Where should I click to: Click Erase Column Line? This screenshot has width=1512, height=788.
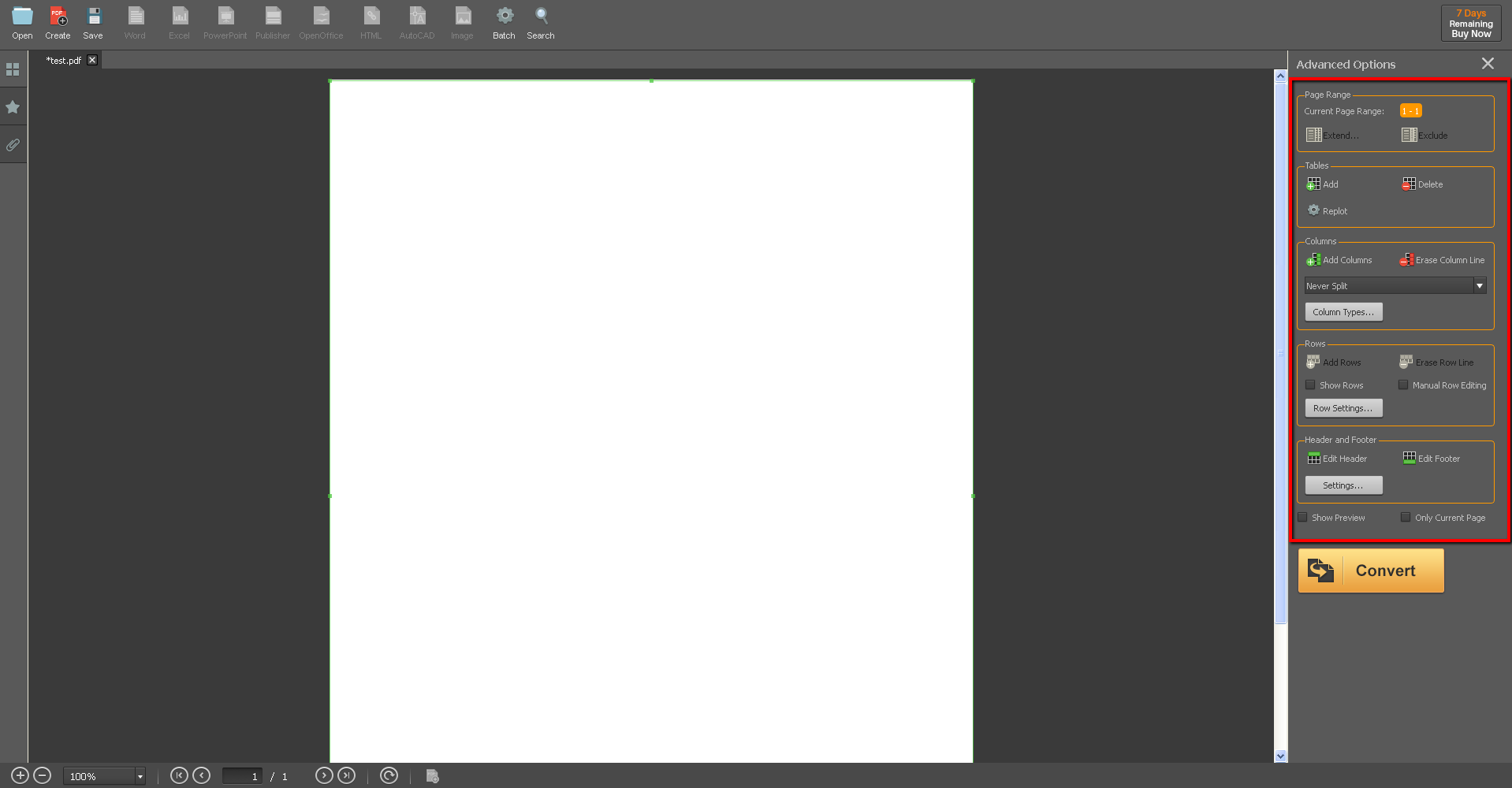(x=1442, y=259)
